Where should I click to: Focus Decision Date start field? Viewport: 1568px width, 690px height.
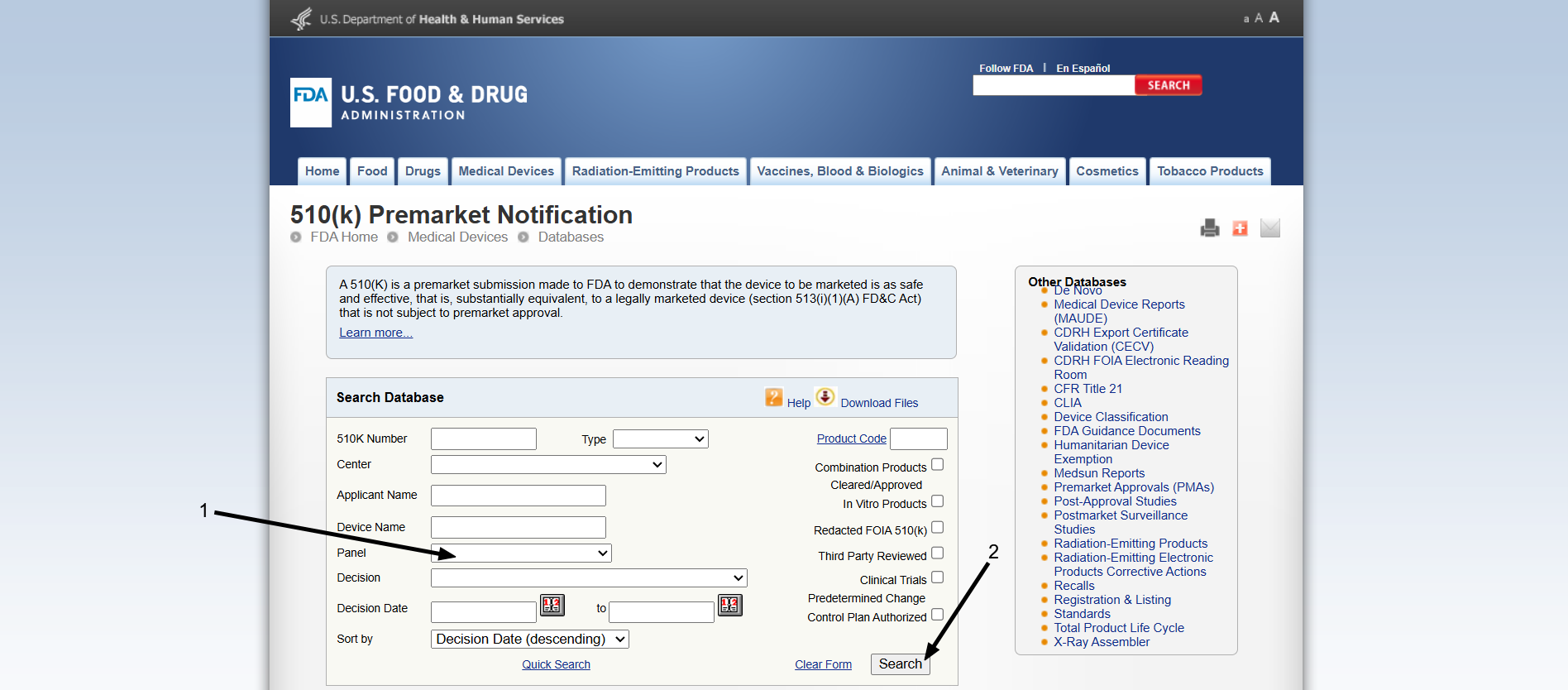tap(484, 611)
